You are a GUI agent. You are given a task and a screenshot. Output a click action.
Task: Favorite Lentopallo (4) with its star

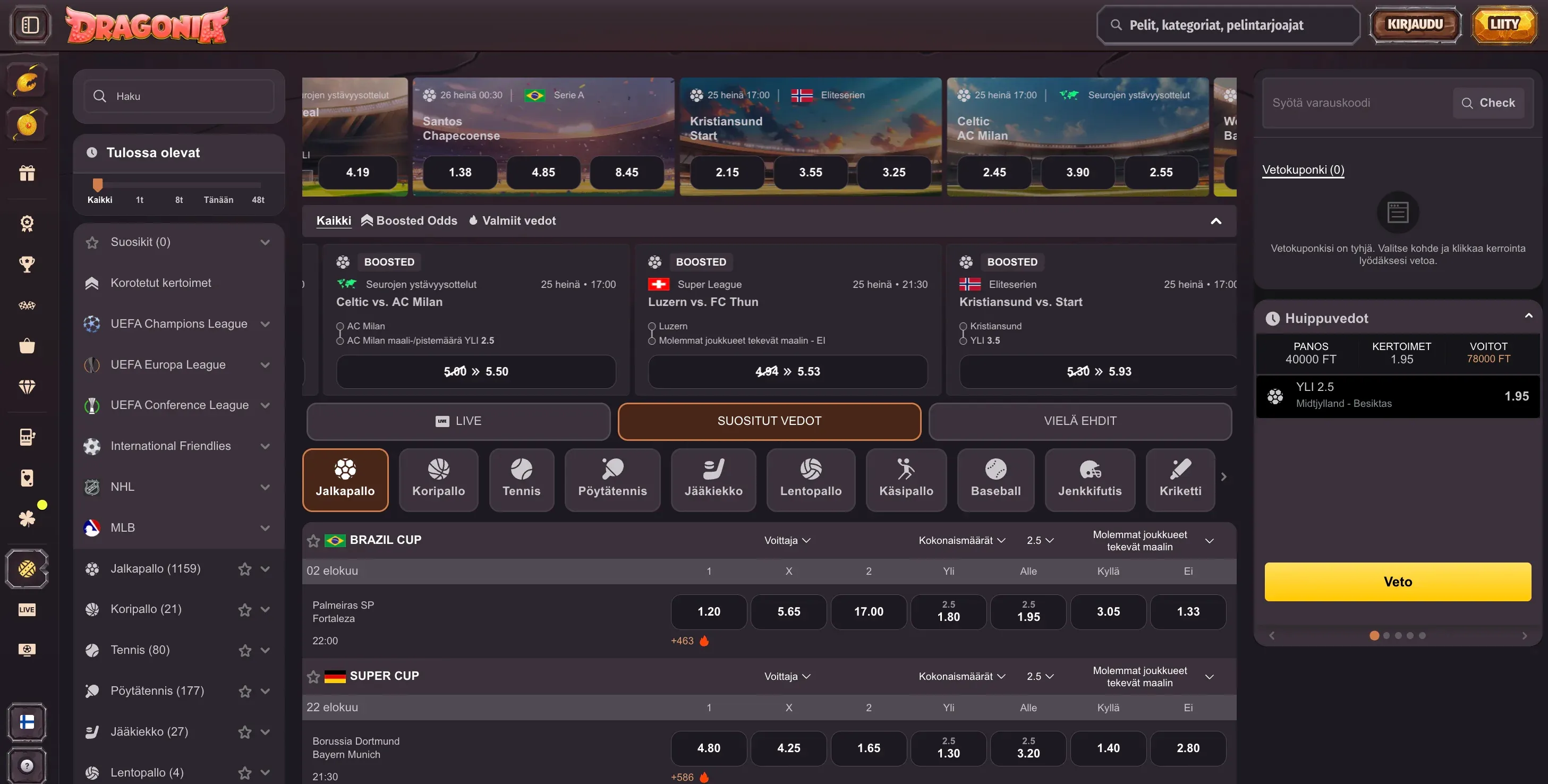(244, 773)
